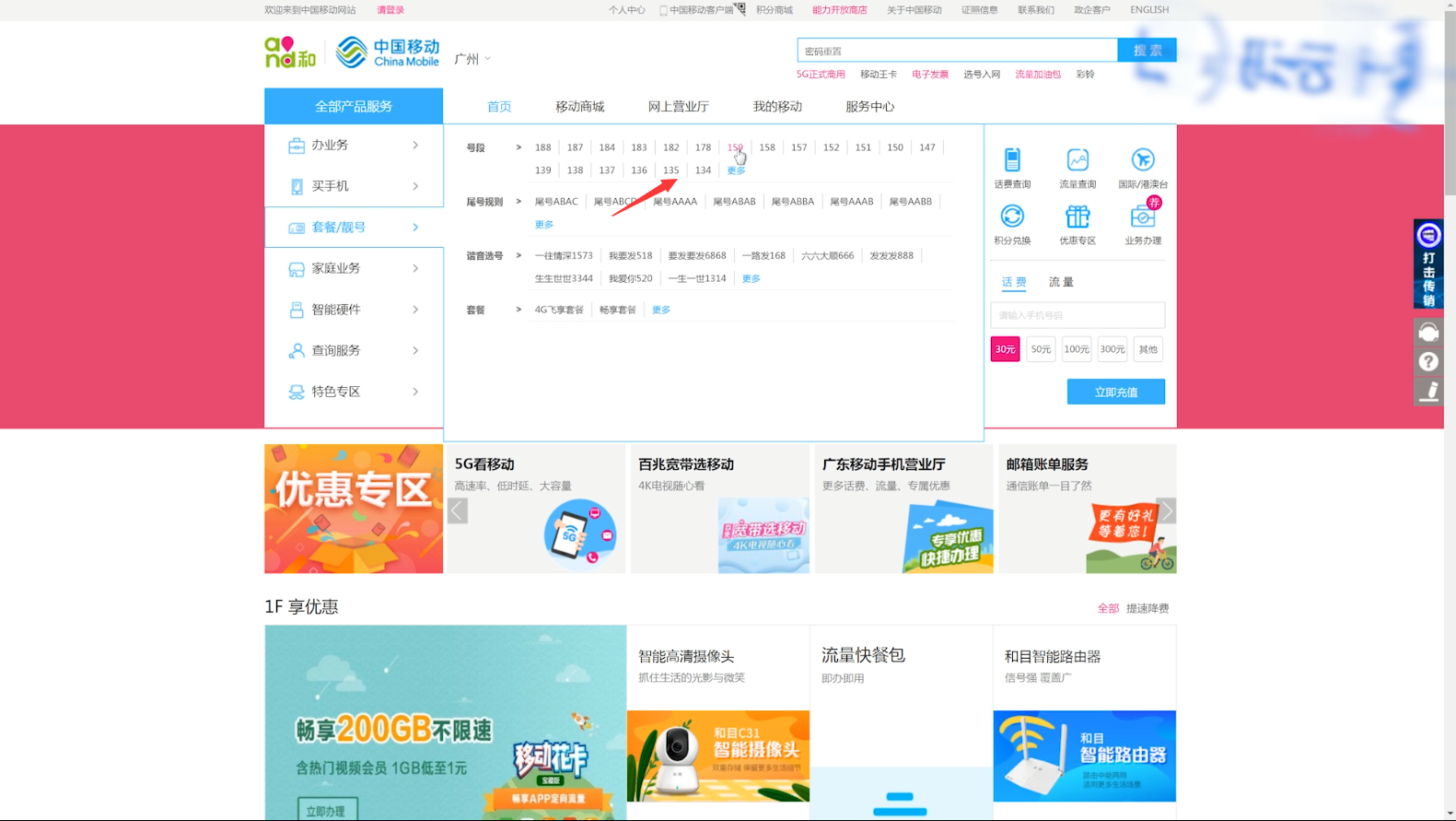
Task: Open the help question mark icon
Action: (1428, 361)
